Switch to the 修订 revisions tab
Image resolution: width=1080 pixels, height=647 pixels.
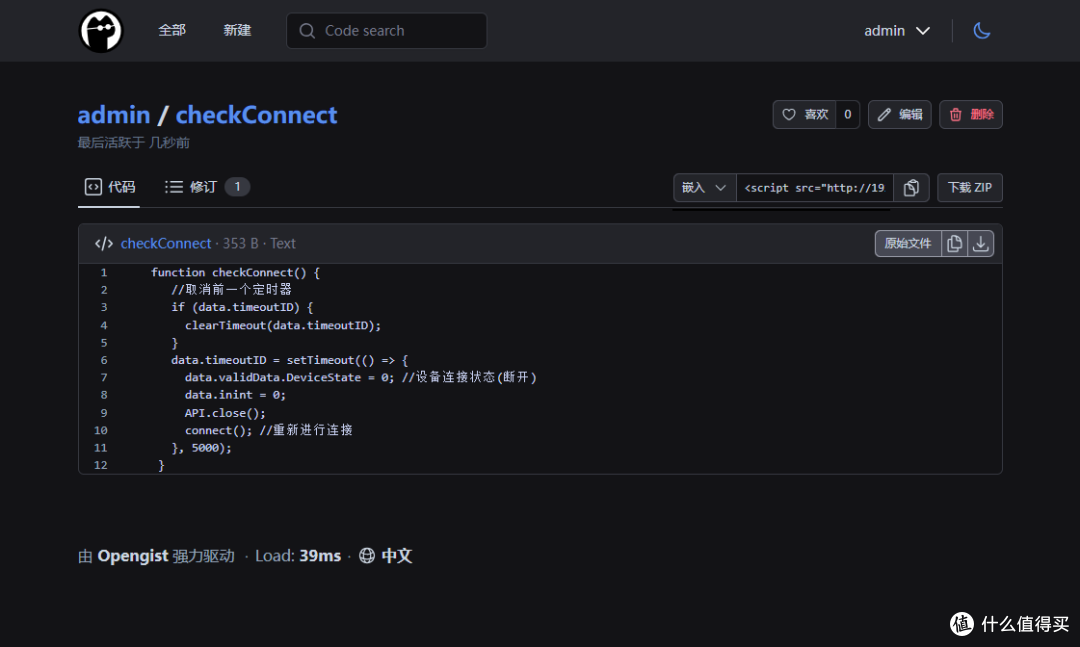click(x=207, y=187)
